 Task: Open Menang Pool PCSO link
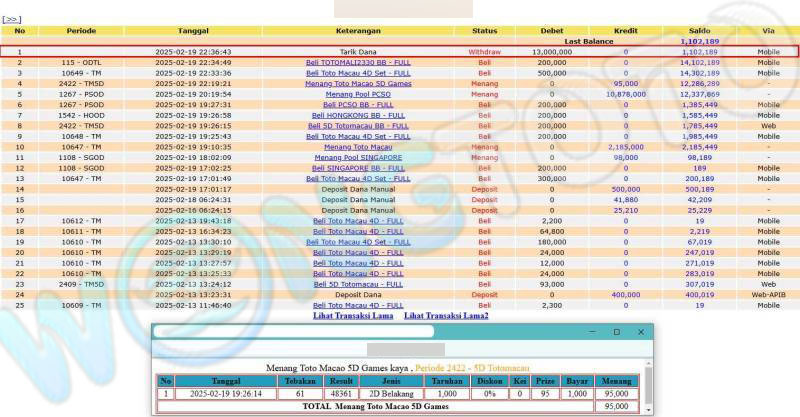[357, 94]
